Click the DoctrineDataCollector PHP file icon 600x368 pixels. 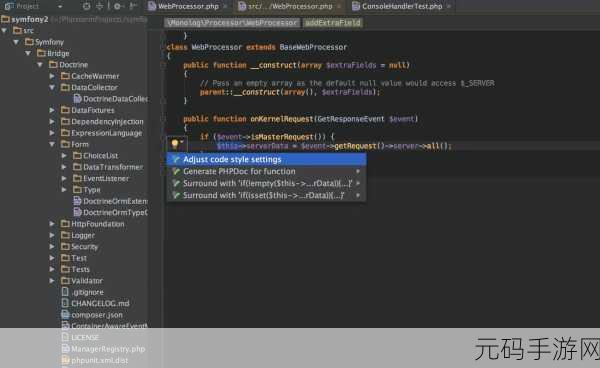coord(77,99)
